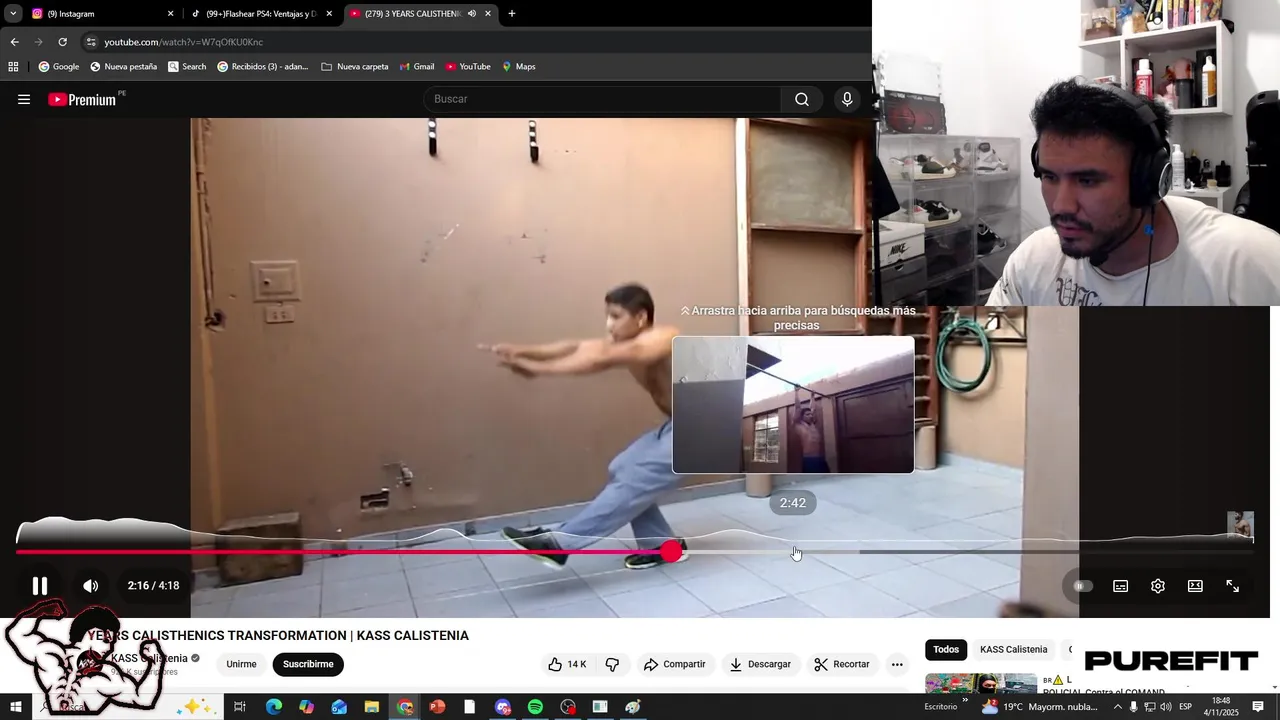
Task: Expand the Escritorio toolbar chevron
Action: click(965, 701)
